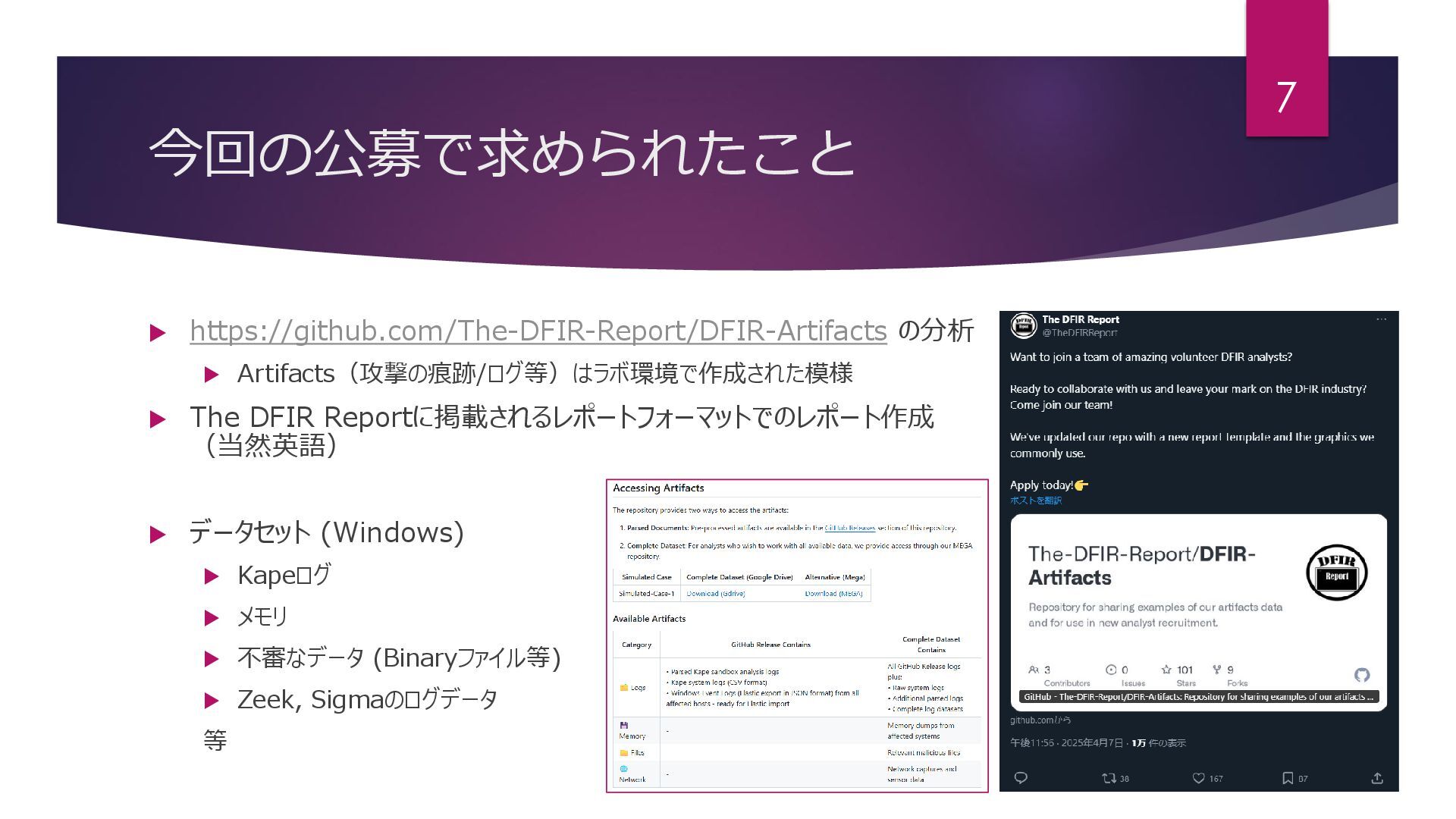Click the 'Zeek, Sigmaのログデータ' bullet text
Viewport: 1456px width, 819px height.
367,700
